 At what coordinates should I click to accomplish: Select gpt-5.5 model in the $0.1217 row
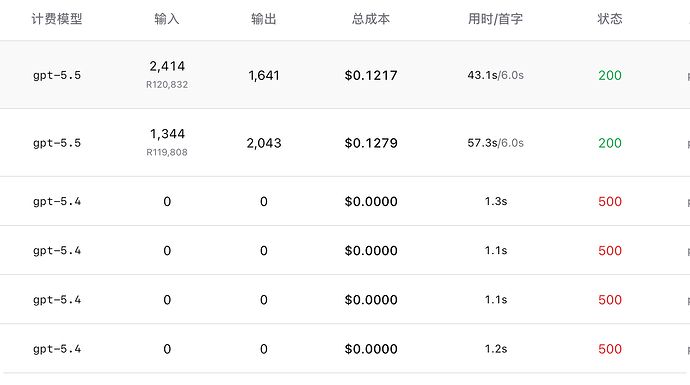click(x=57, y=75)
